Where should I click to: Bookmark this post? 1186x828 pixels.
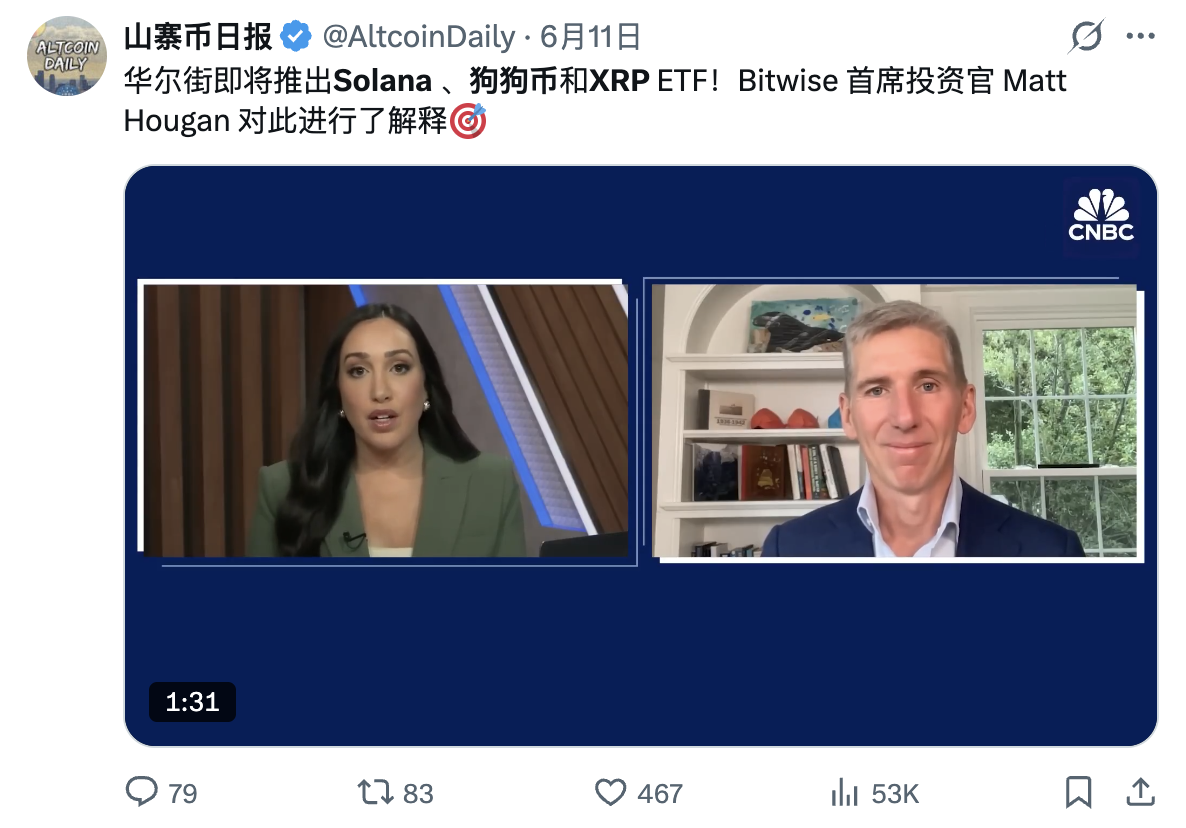pos(1079,792)
